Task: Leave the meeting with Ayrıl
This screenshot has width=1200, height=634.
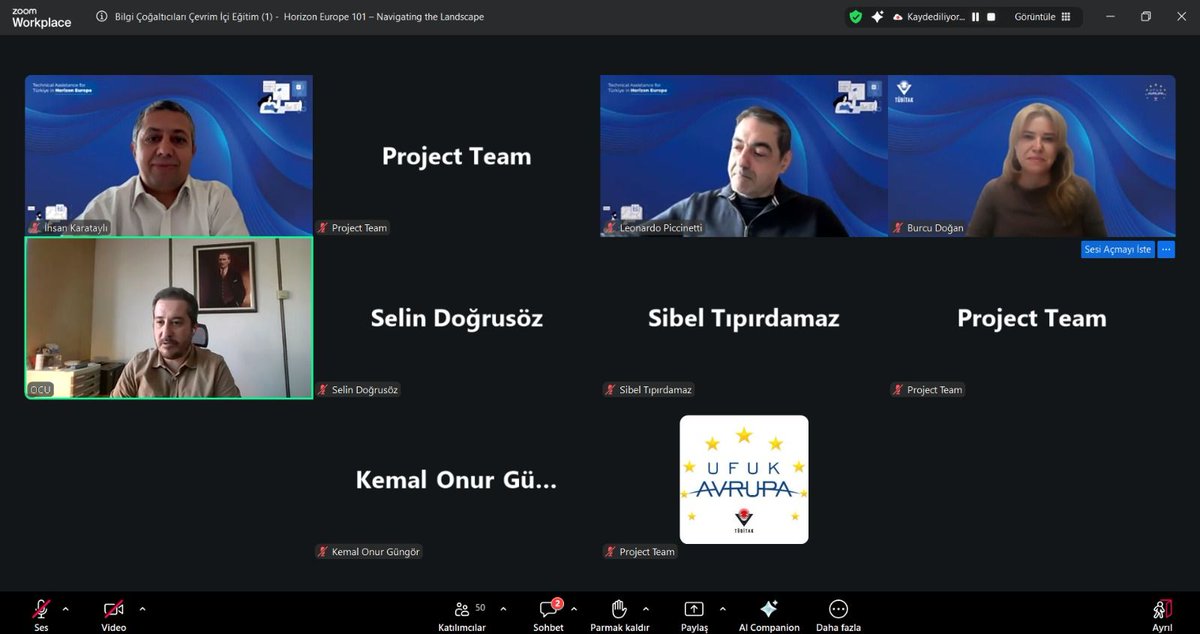Action: click(1162, 614)
